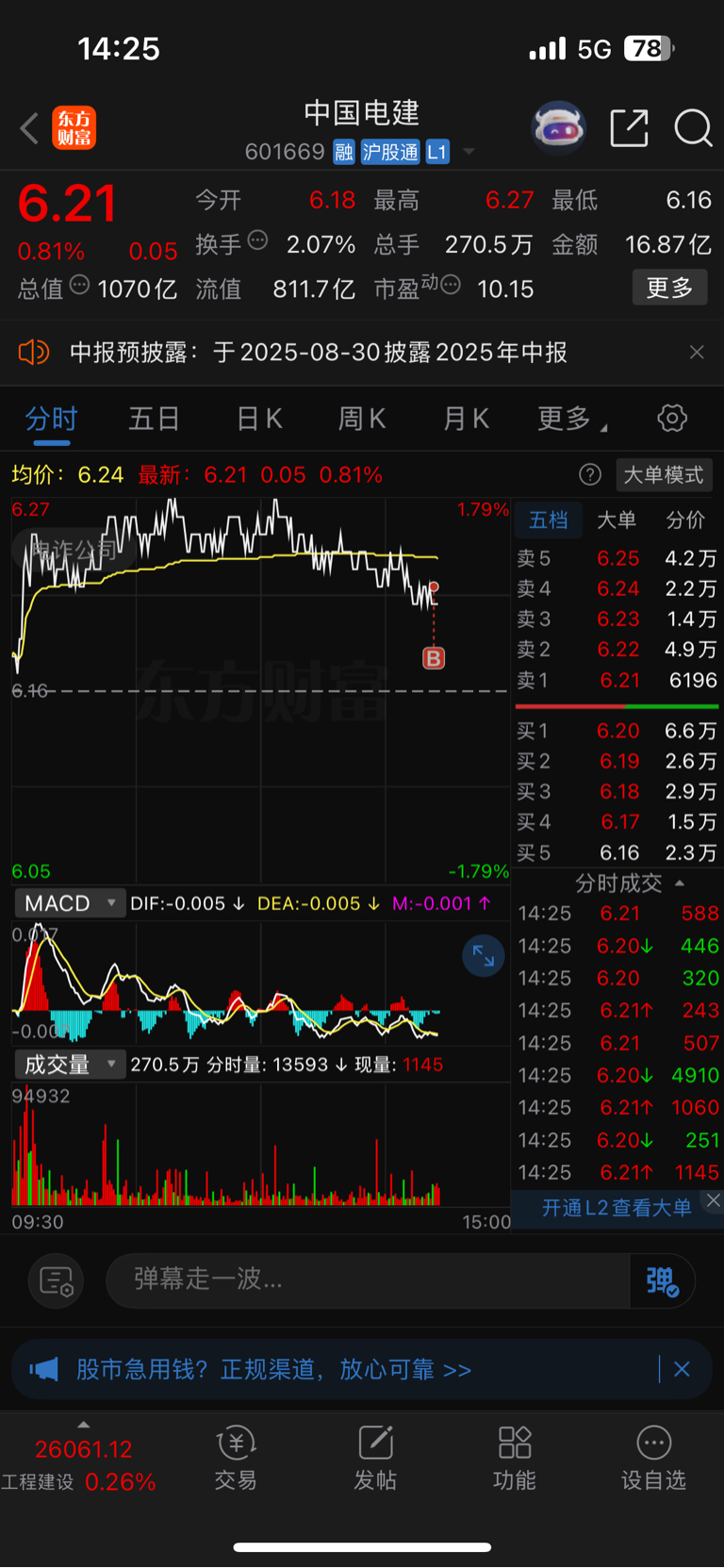
Task: Toggle the 弹 danmaku switch
Action: [x=663, y=1280]
